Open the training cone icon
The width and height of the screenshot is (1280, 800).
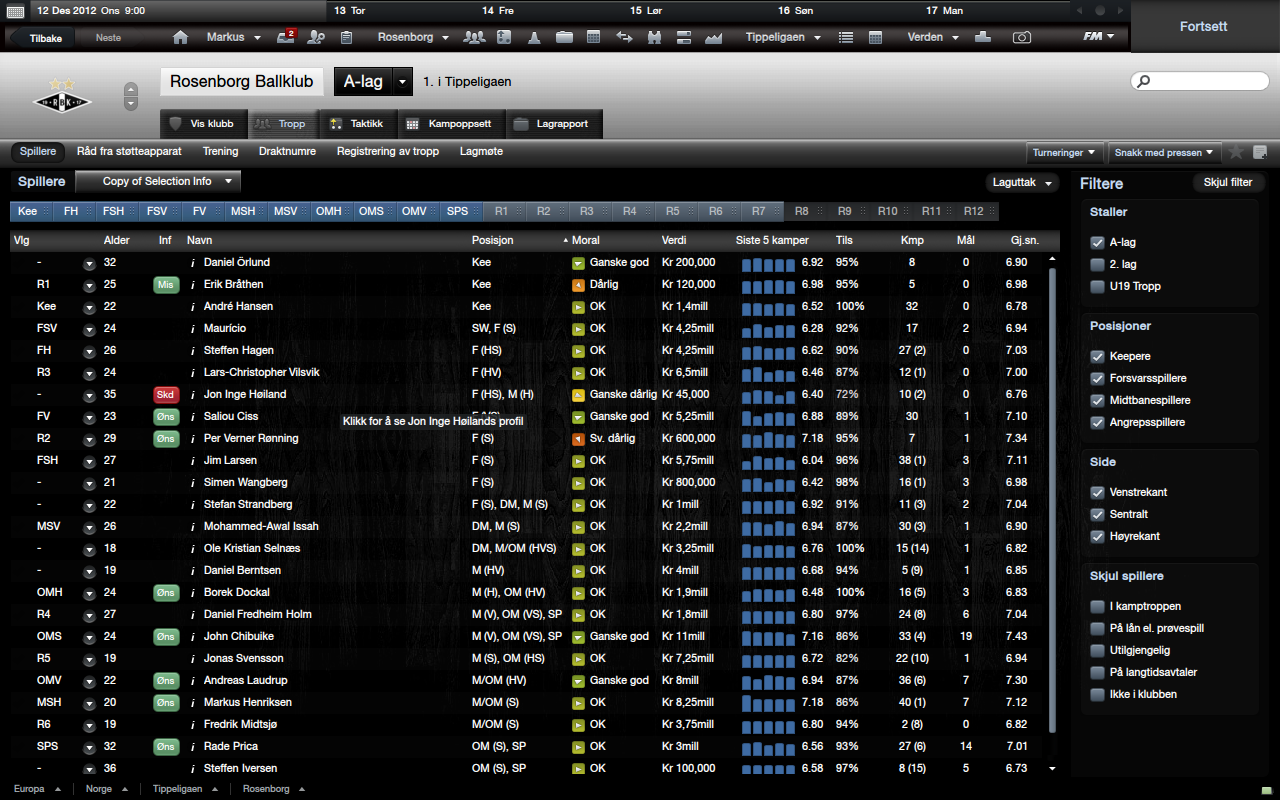[534, 37]
